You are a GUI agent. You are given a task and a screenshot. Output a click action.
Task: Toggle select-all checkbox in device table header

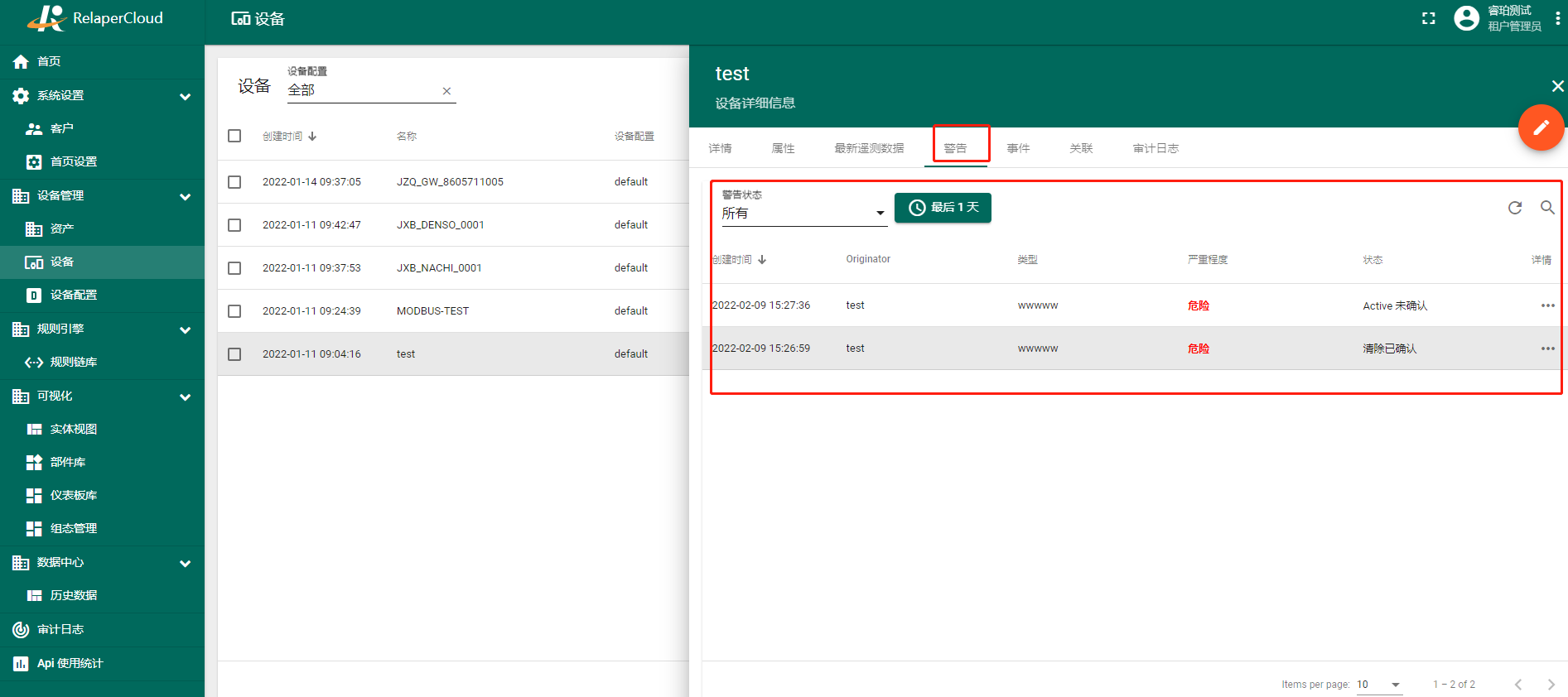pos(234,136)
